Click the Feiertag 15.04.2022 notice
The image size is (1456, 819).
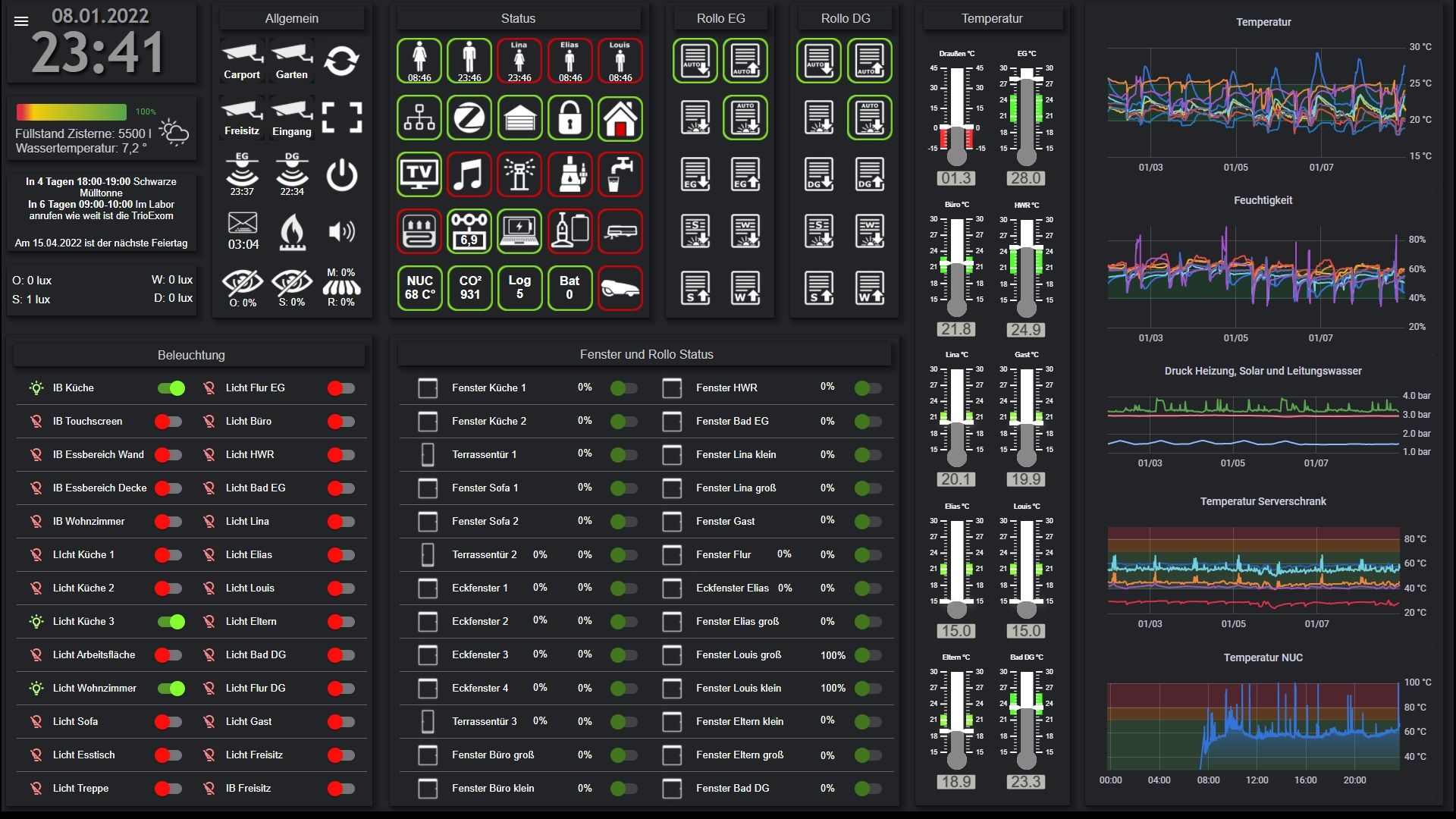[101, 243]
